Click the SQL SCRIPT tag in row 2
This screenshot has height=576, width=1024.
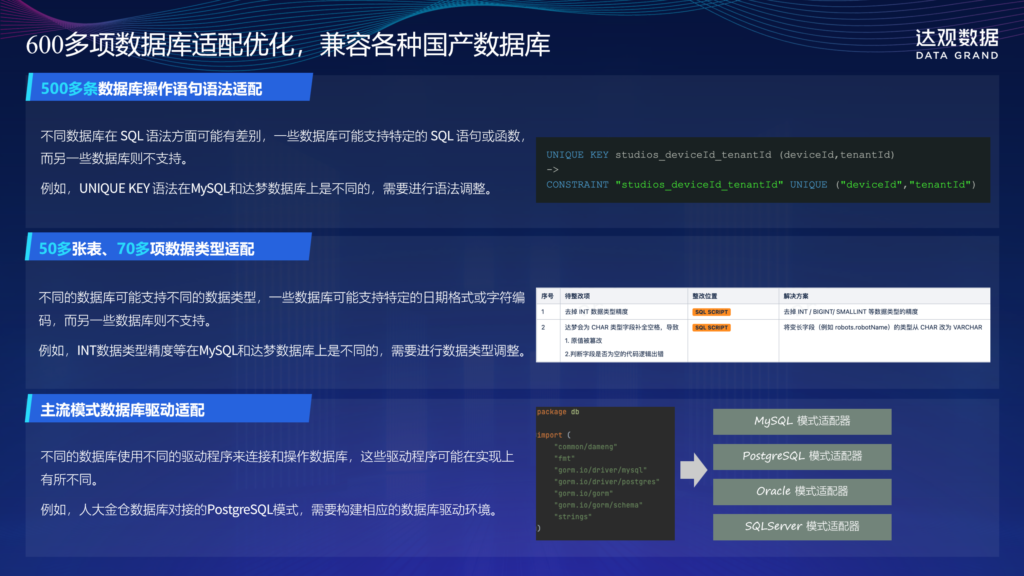[710, 327]
